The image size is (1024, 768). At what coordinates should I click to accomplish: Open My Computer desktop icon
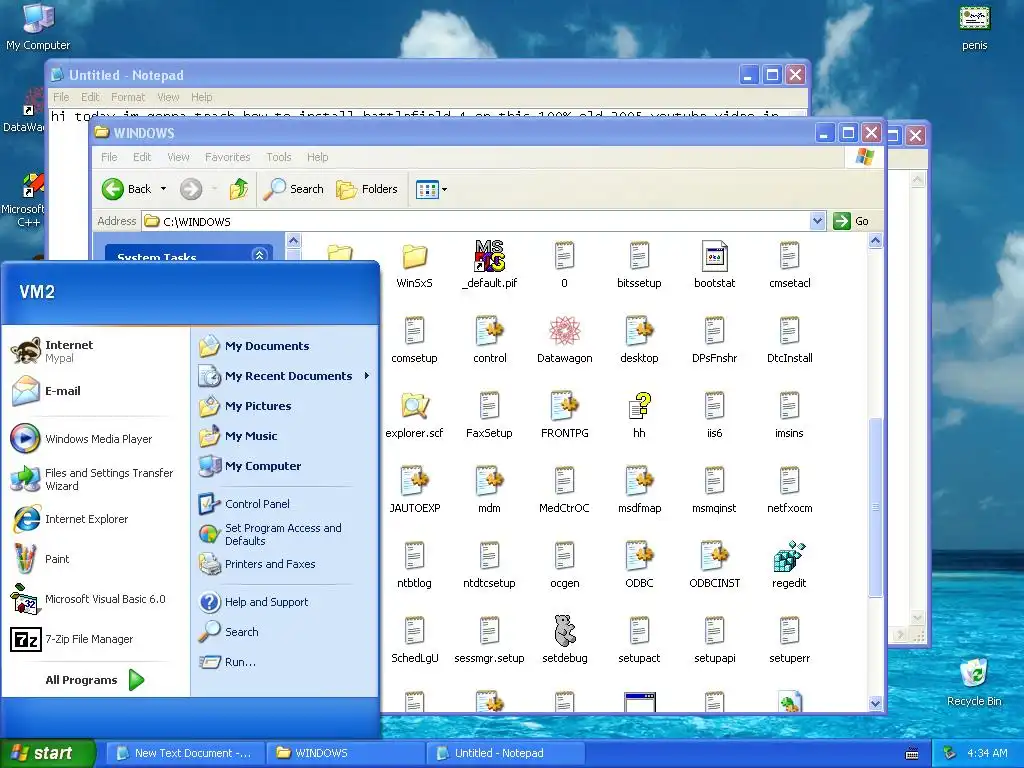tap(38, 26)
